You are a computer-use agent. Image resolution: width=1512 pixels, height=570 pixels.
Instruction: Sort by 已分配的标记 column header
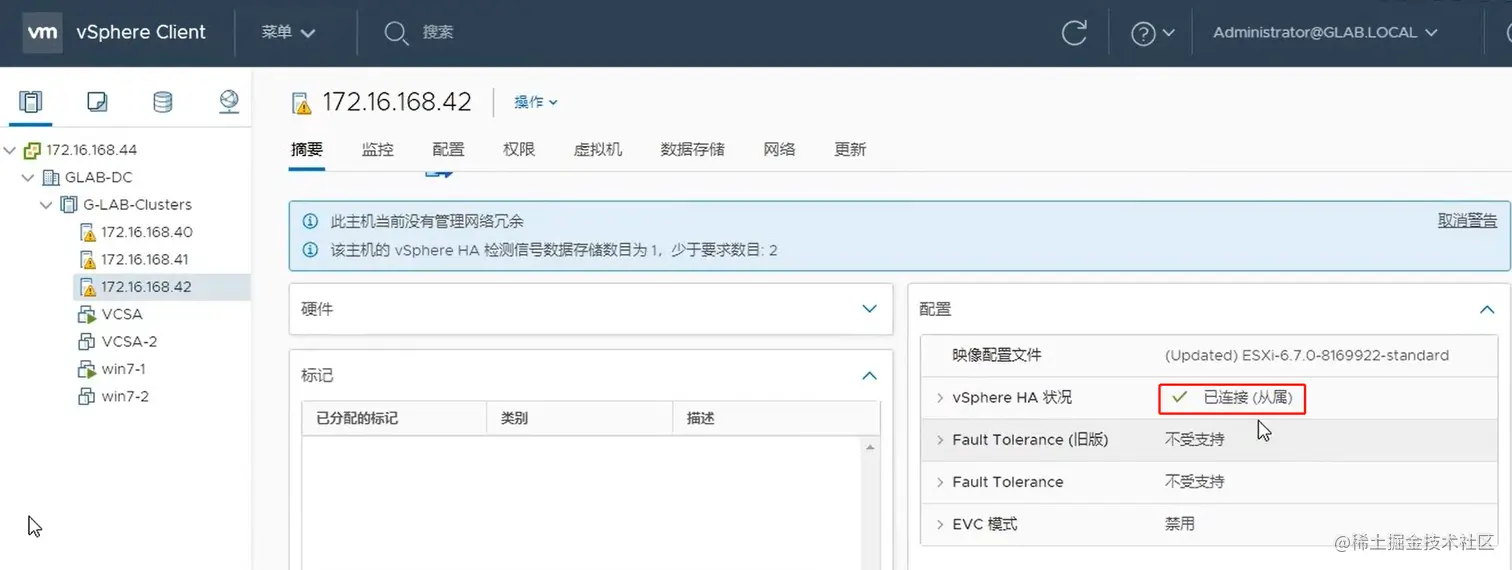pyautogui.click(x=394, y=418)
